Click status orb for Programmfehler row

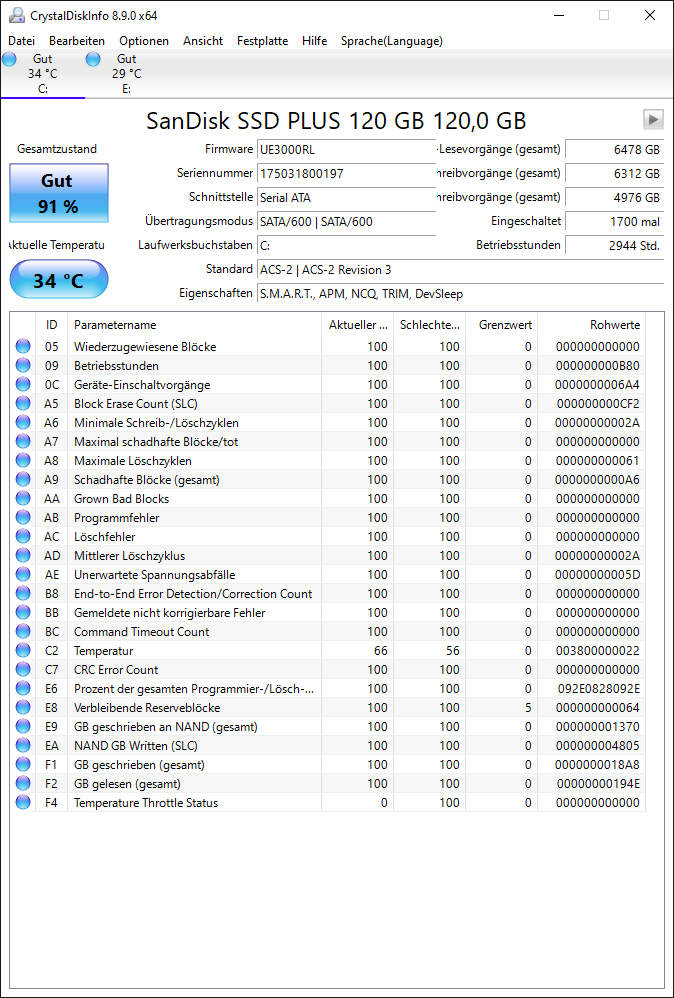click(23, 518)
